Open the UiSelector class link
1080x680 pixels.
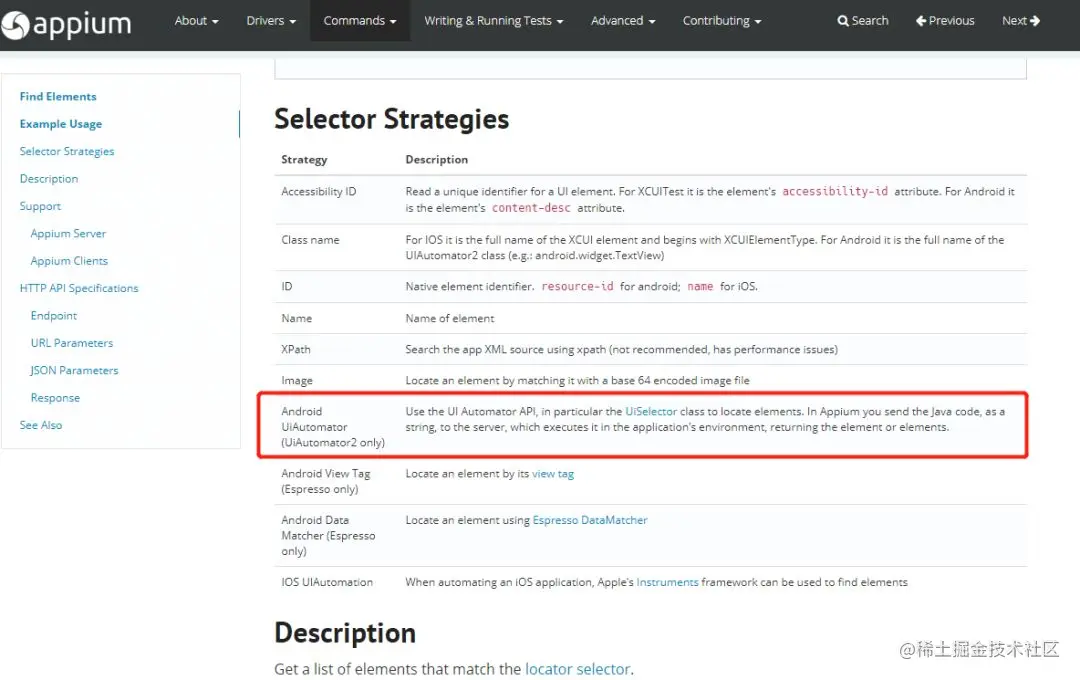651,411
